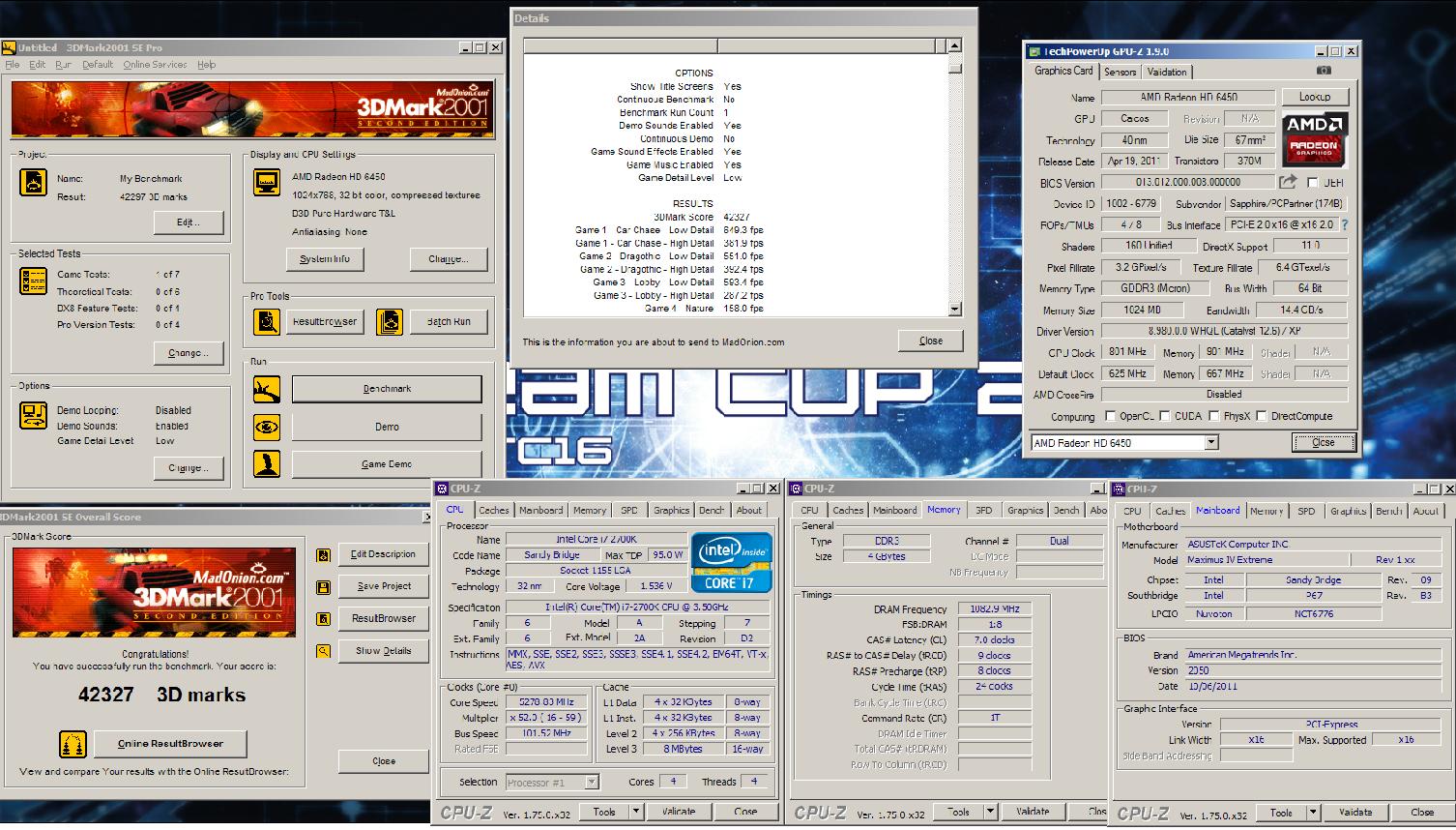Click Change button under Selected Tests

point(189,353)
